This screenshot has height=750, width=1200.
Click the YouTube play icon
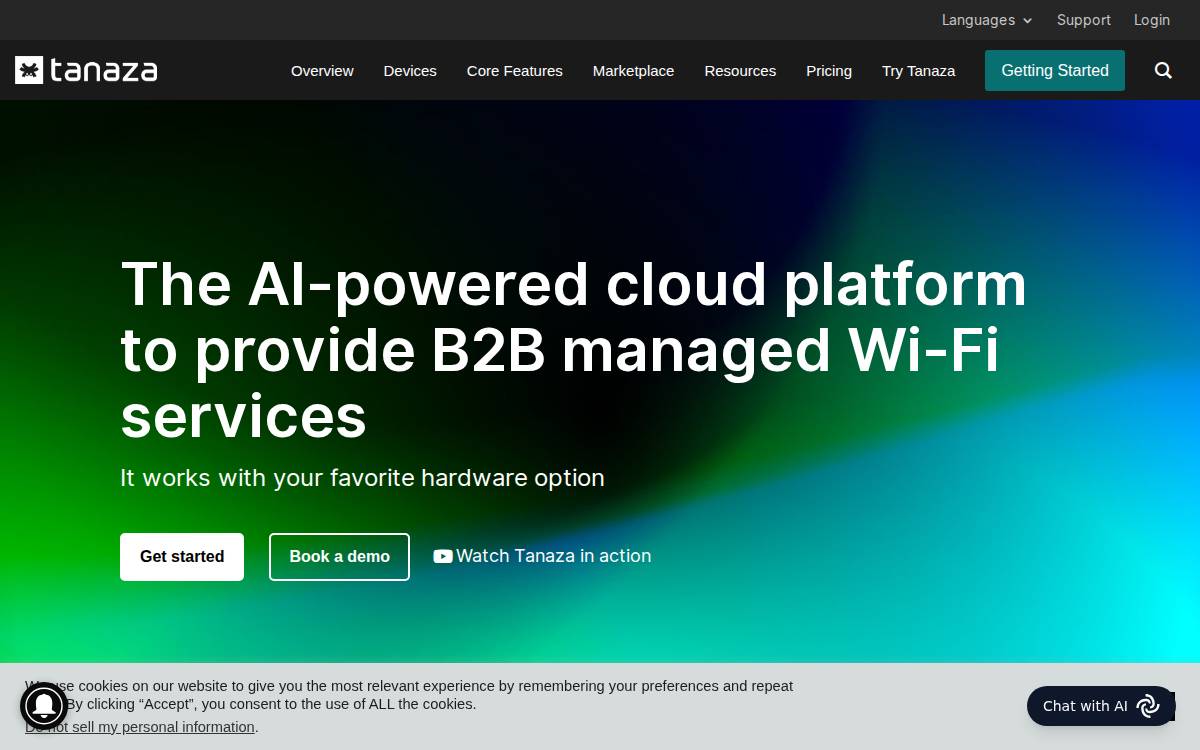(x=443, y=556)
